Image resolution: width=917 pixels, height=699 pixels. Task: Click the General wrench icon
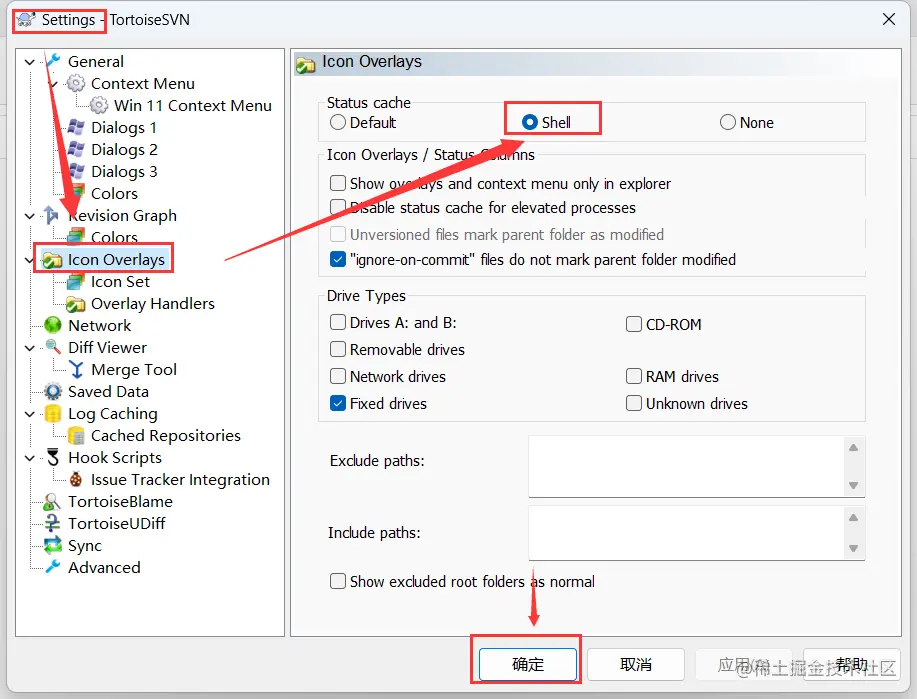[x=53, y=61]
